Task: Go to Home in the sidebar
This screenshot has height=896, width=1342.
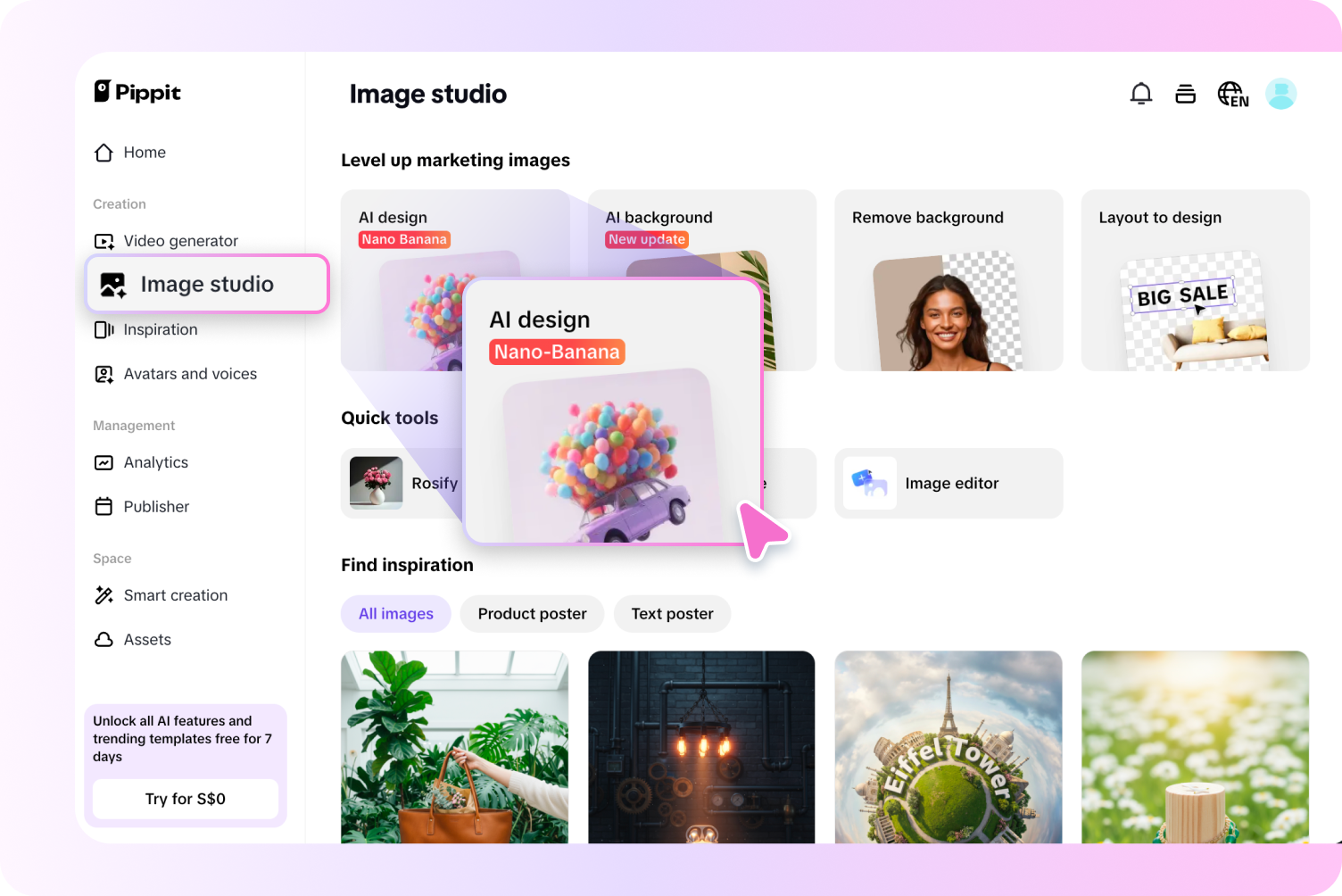Action: click(130, 153)
